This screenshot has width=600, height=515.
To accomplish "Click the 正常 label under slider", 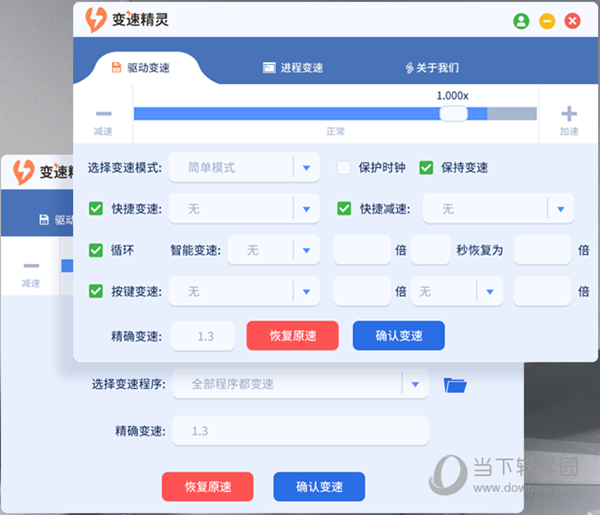I will click(335, 131).
